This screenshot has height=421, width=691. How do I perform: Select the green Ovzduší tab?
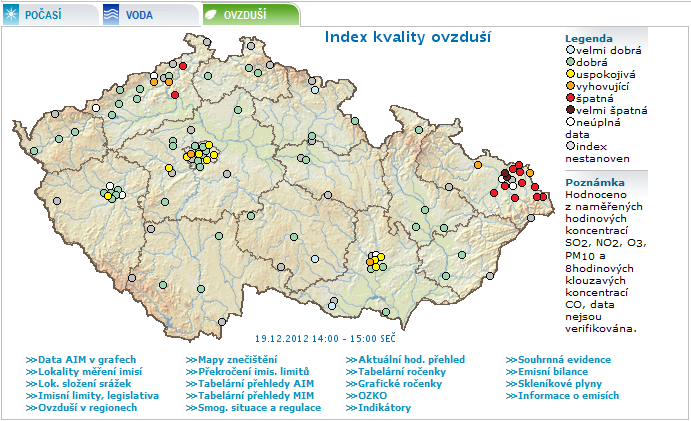[x=250, y=15]
